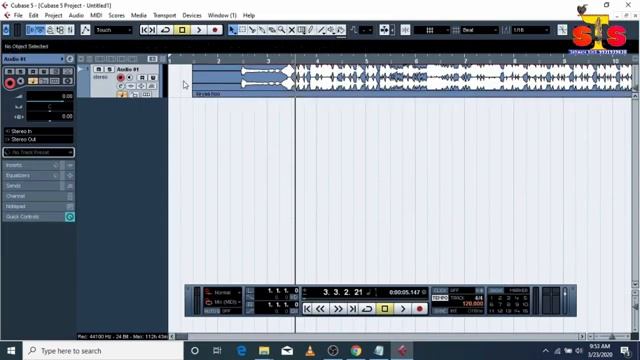
Task: Open the Transport menu
Action: pos(164,15)
